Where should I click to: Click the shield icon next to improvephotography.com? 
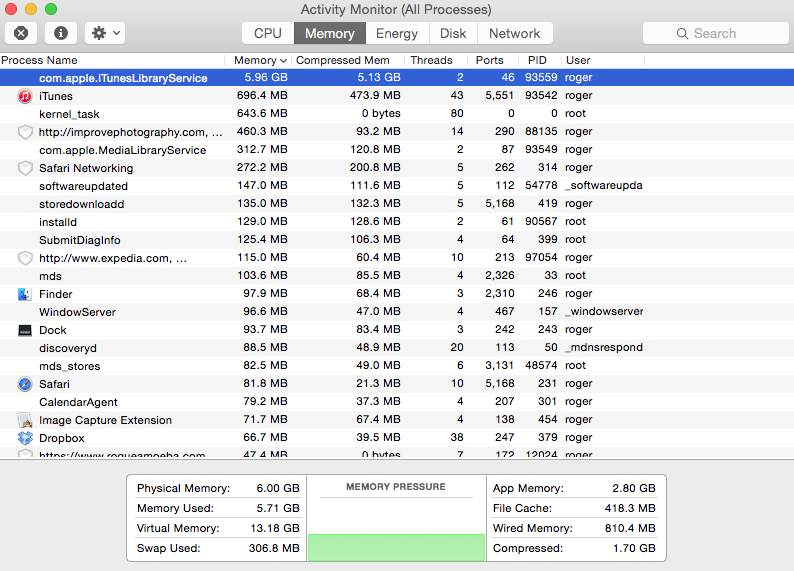pyautogui.click(x=25, y=132)
